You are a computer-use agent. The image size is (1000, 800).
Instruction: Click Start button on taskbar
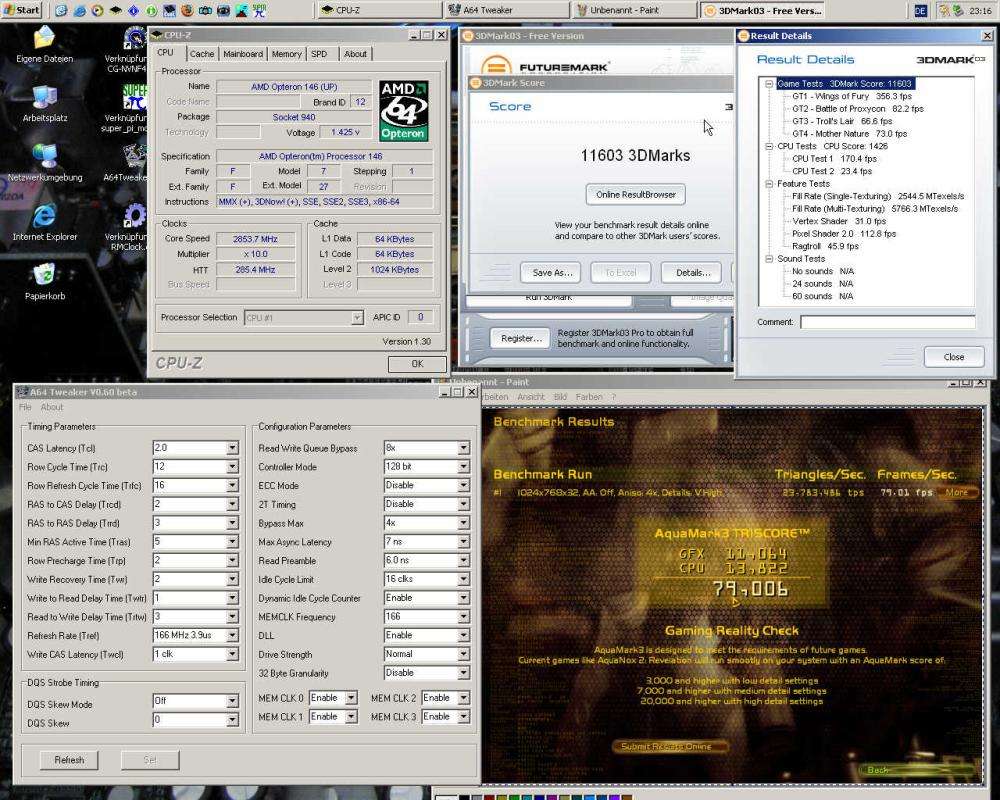[x=22, y=10]
